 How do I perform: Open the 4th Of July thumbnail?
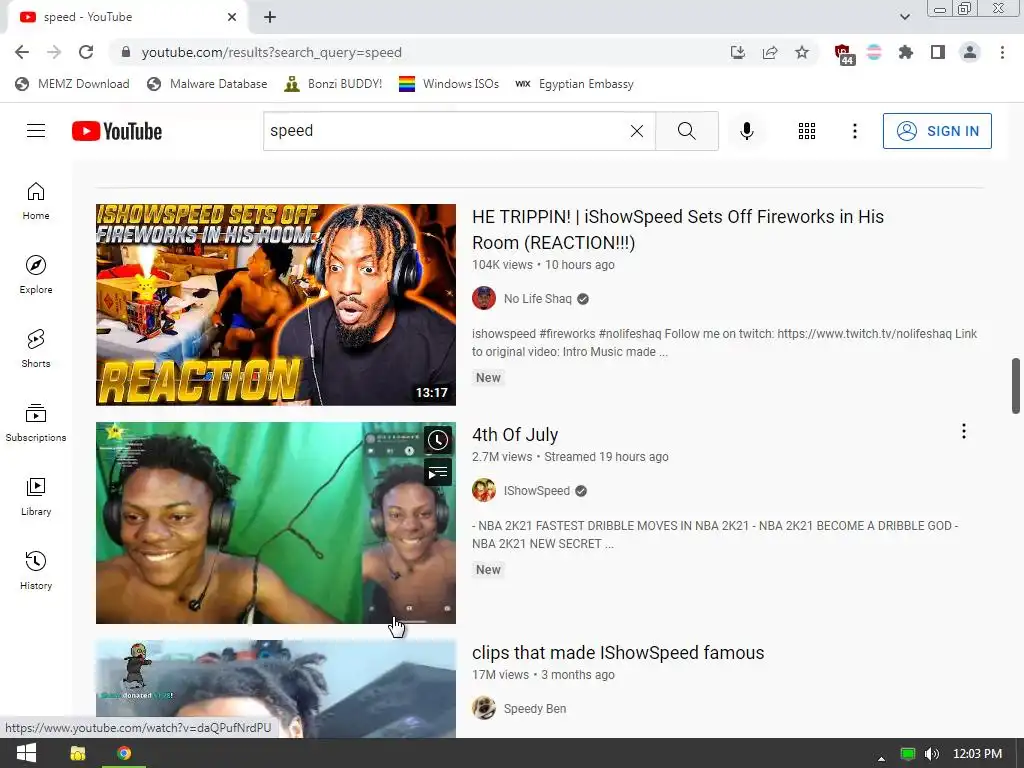pos(276,522)
